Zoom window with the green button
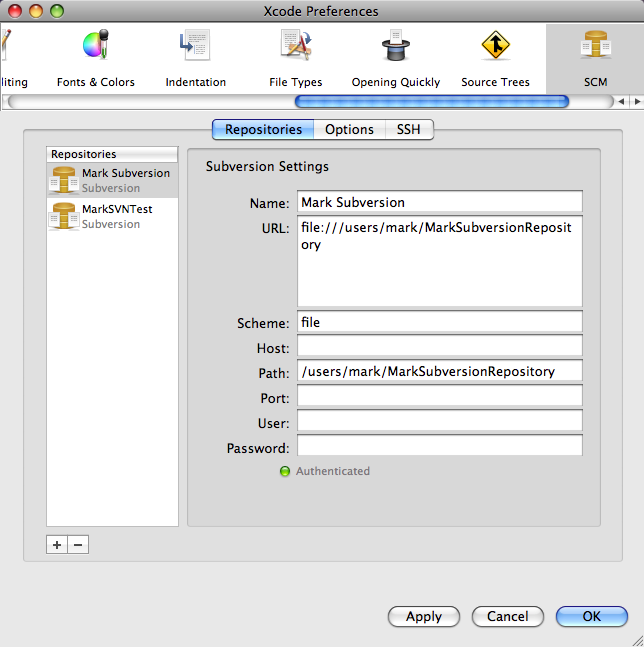The width and height of the screenshot is (644, 647). click(x=57, y=11)
